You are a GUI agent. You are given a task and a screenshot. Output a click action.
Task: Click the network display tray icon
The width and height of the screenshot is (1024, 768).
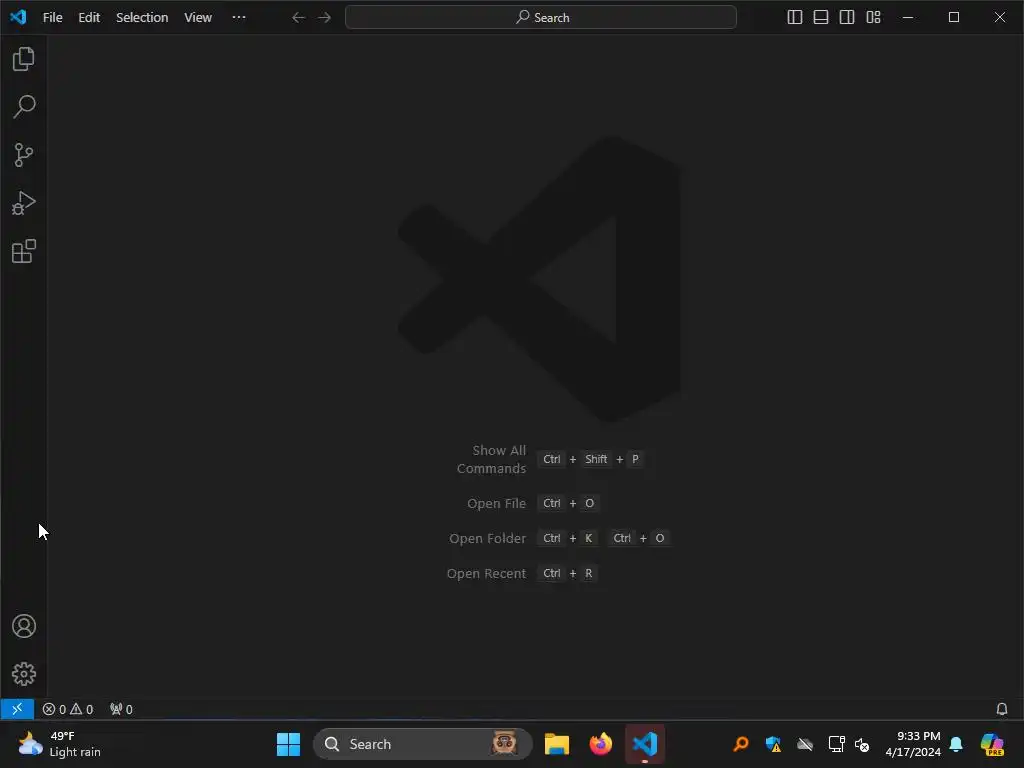click(836, 744)
